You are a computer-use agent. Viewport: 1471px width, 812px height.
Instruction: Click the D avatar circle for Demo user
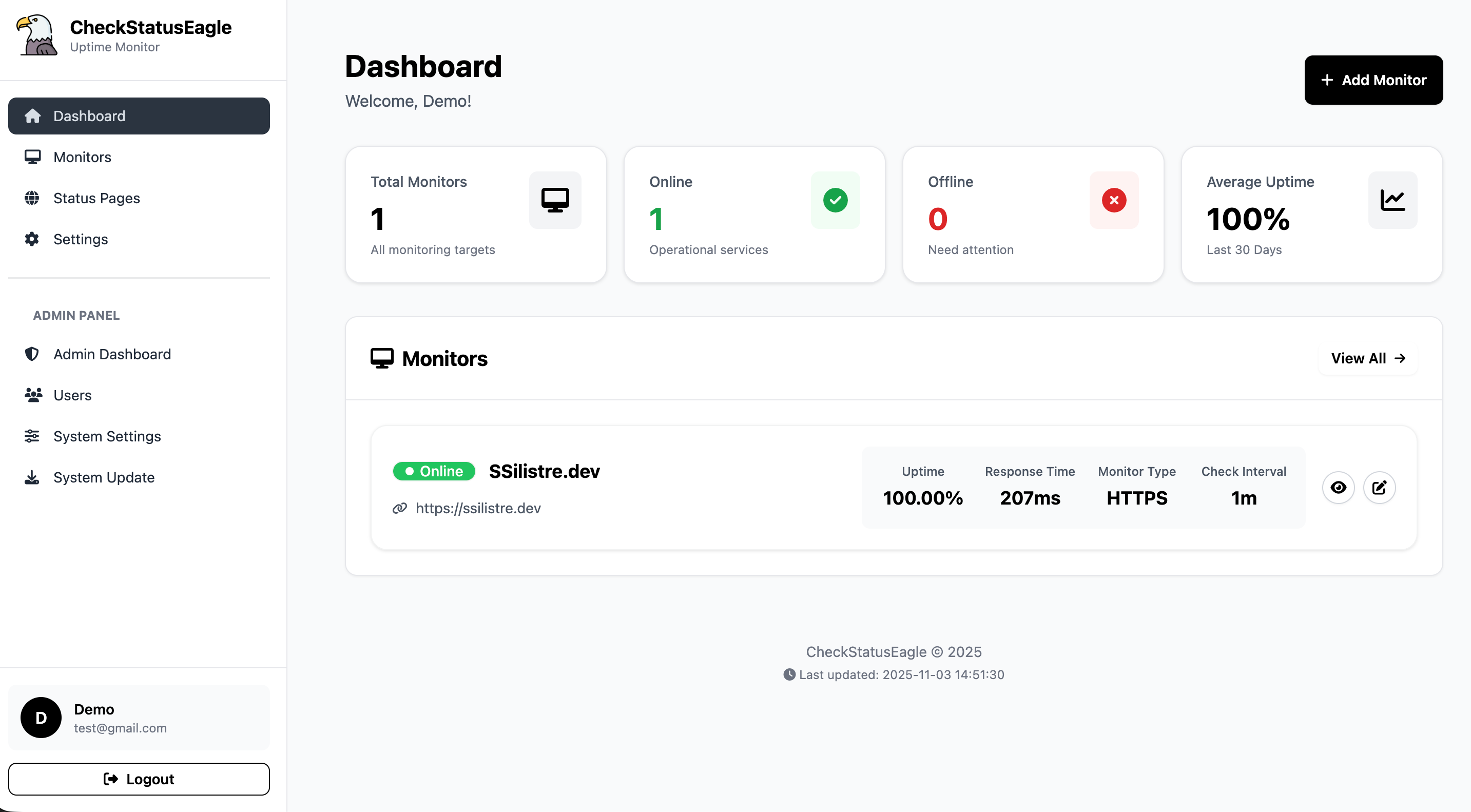[41, 717]
